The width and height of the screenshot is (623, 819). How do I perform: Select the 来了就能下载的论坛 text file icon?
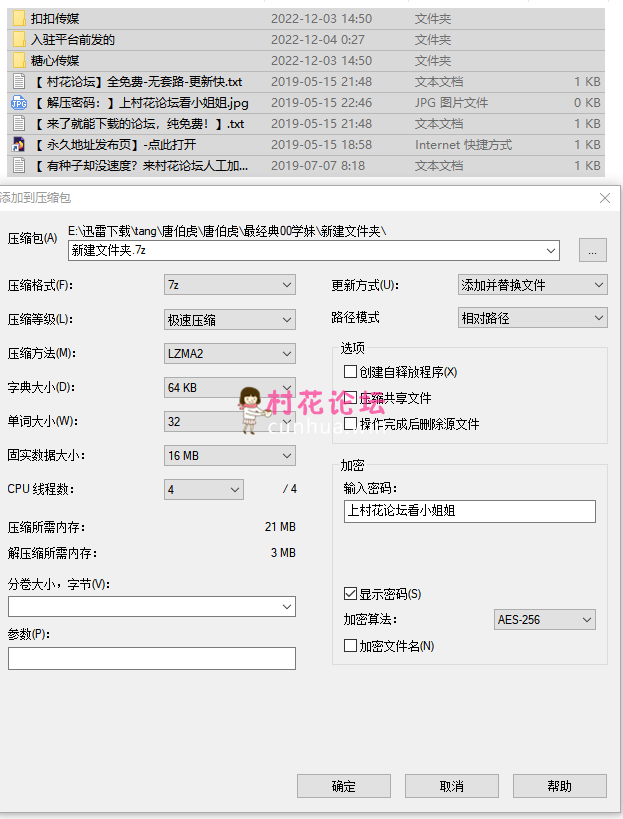[x=19, y=124]
